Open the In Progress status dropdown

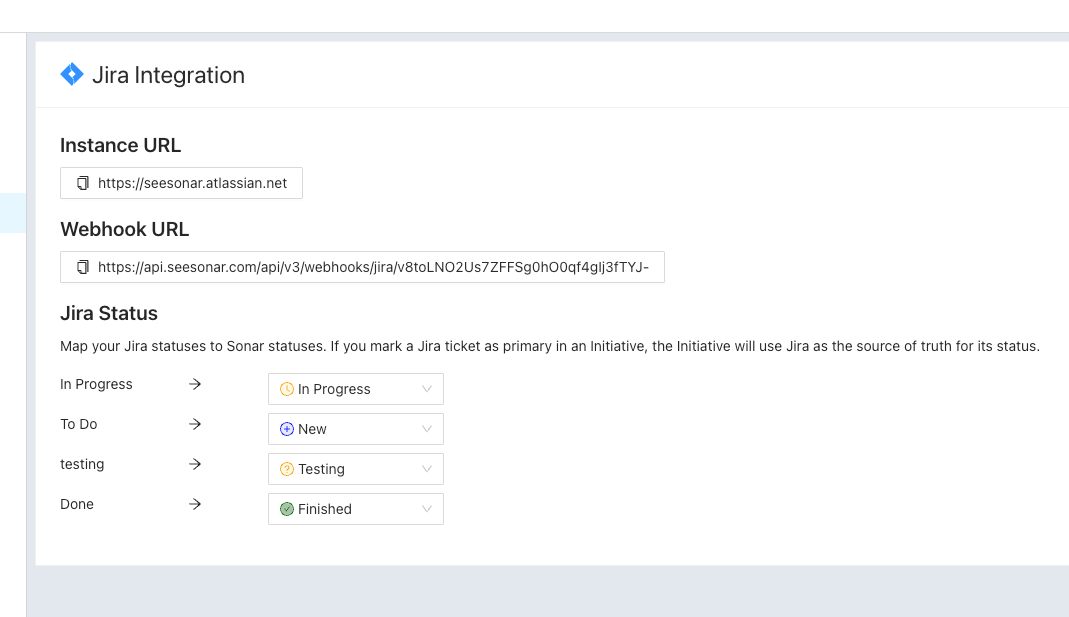click(x=428, y=388)
